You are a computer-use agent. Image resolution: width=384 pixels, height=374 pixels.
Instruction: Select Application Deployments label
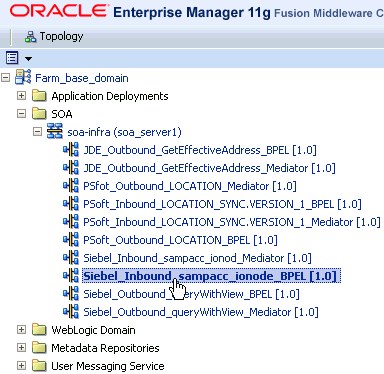click(110, 96)
